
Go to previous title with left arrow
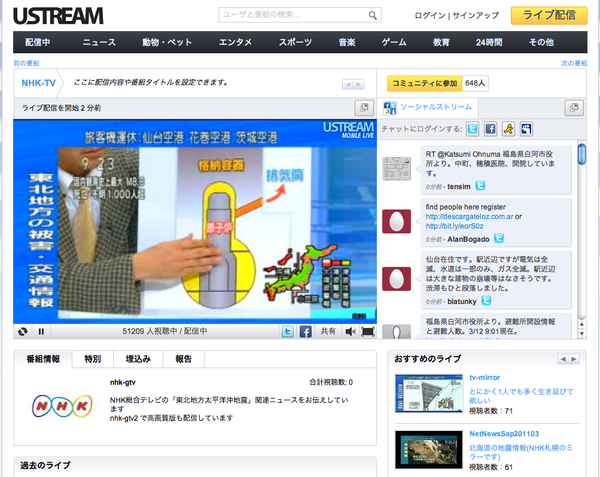[x=347, y=84]
